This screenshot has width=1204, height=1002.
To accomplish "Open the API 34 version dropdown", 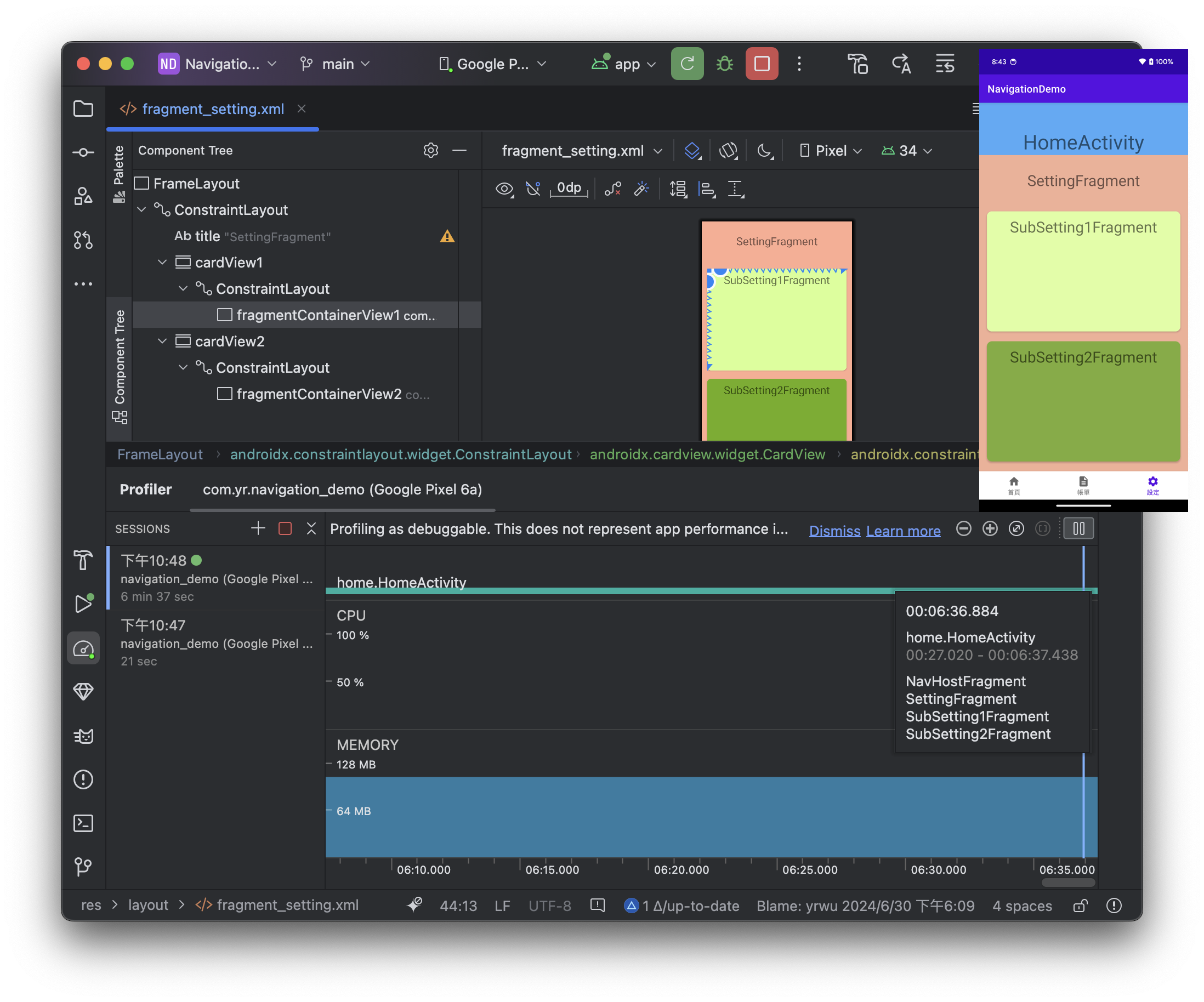I will coord(907,151).
